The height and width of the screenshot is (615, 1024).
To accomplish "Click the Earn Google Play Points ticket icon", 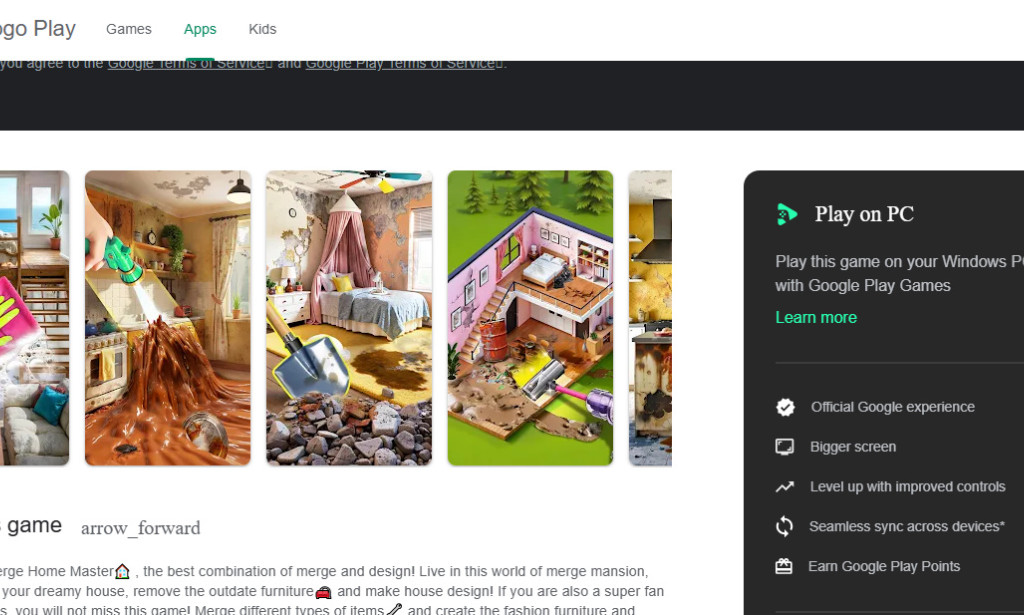I will [784, 565].
